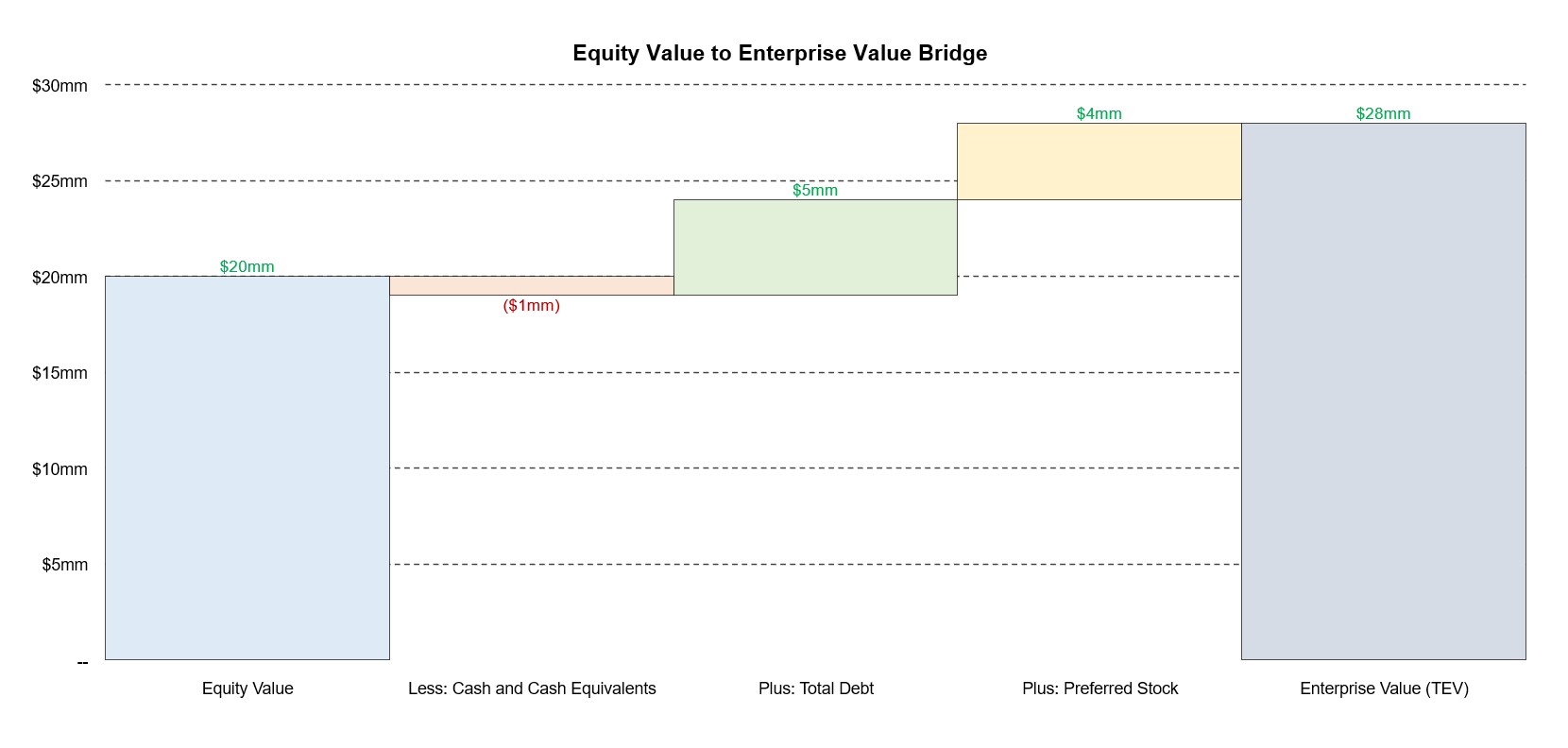This screenshot has width=1568, height=748.
Task: Click the Plus: Total Debt axis label
Action: click(x=816, y=688)
